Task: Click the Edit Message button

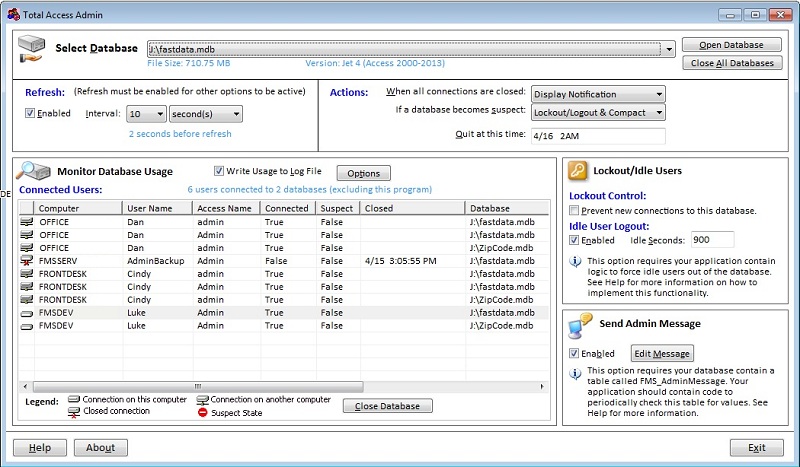Action: pyautogui.click(x=662, y=353)
